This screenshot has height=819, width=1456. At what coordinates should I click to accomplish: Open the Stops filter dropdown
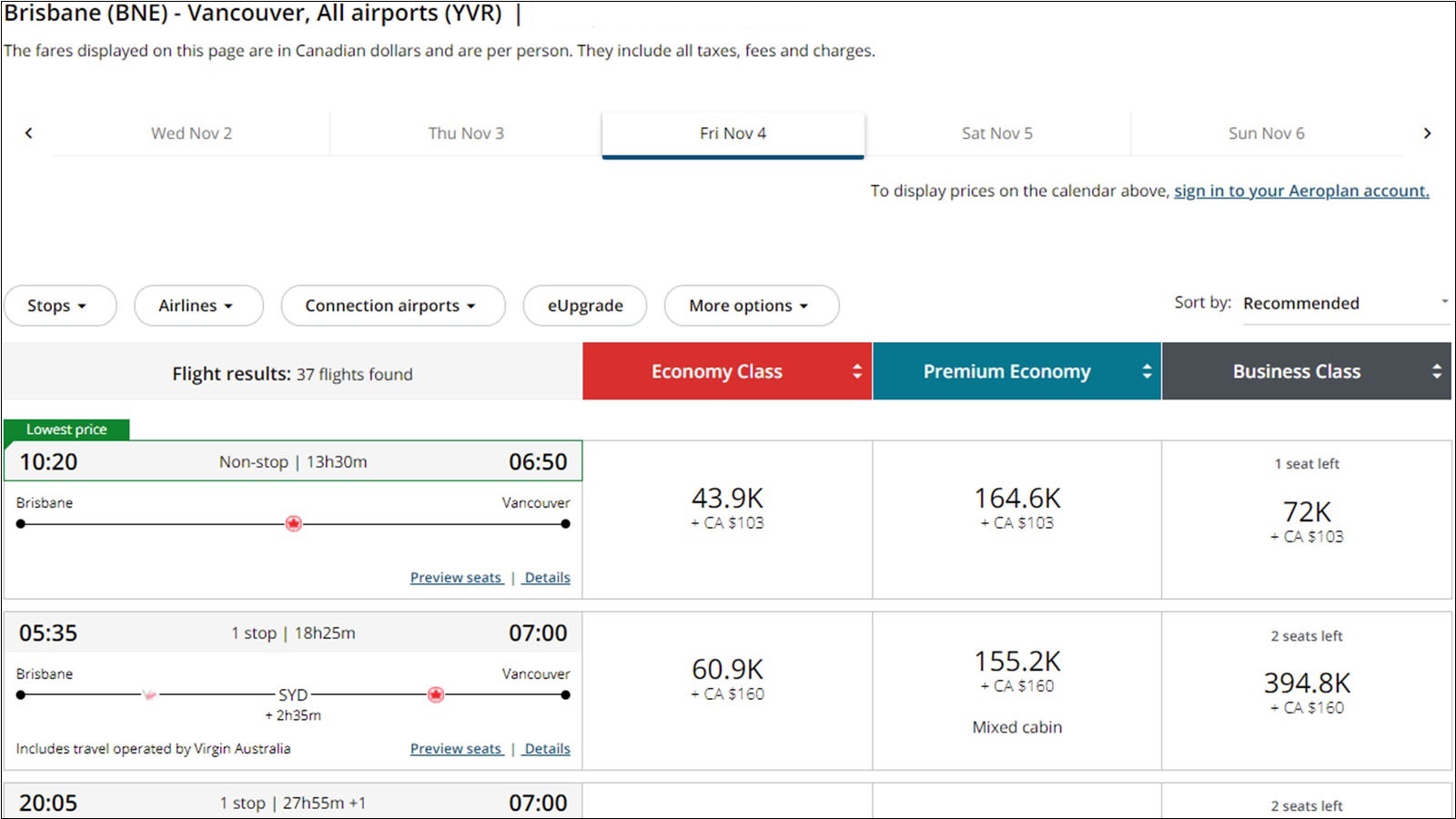[x=60, y=306]
